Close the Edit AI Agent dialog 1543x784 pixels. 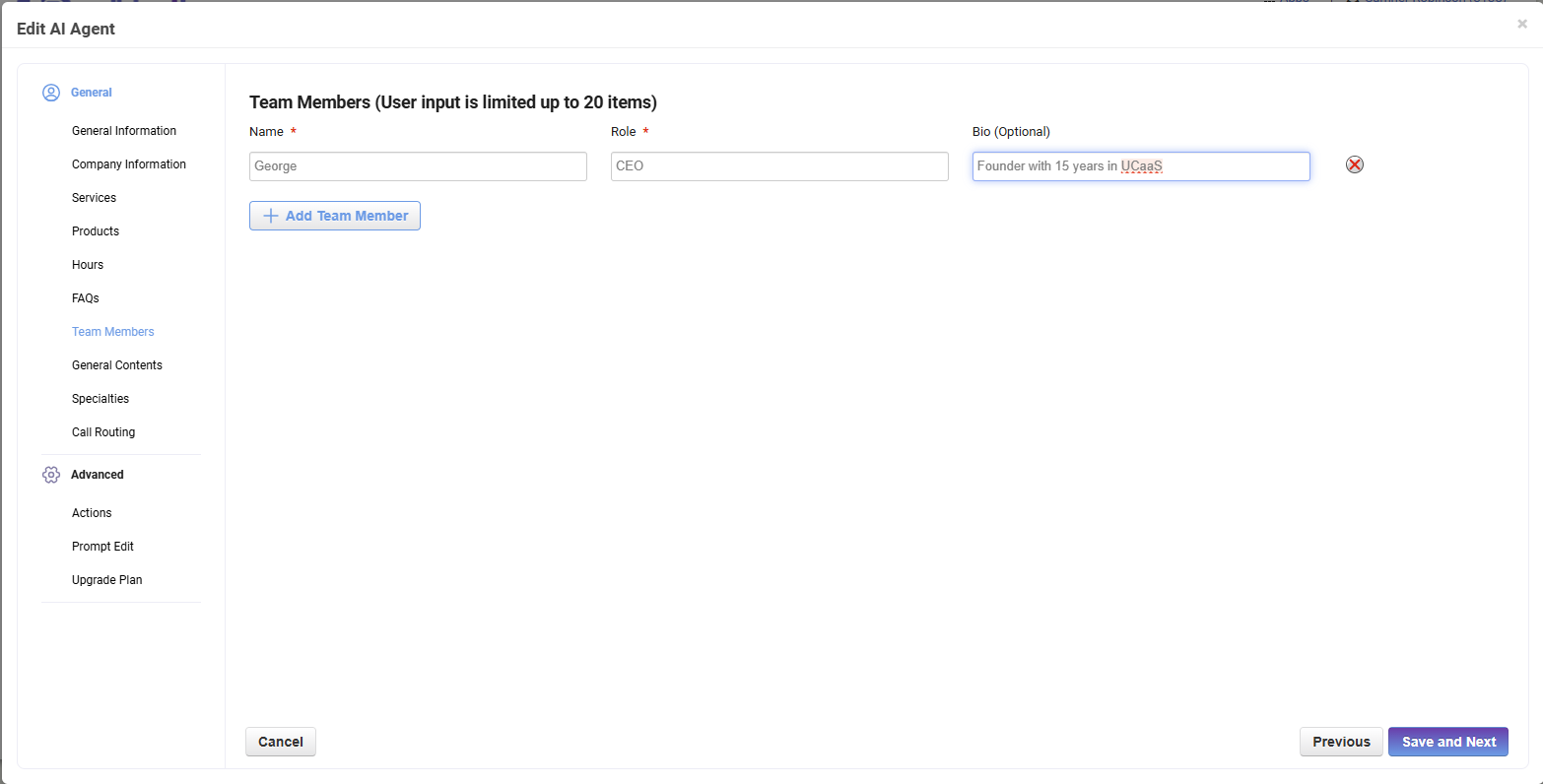(x=1522, y=25)
